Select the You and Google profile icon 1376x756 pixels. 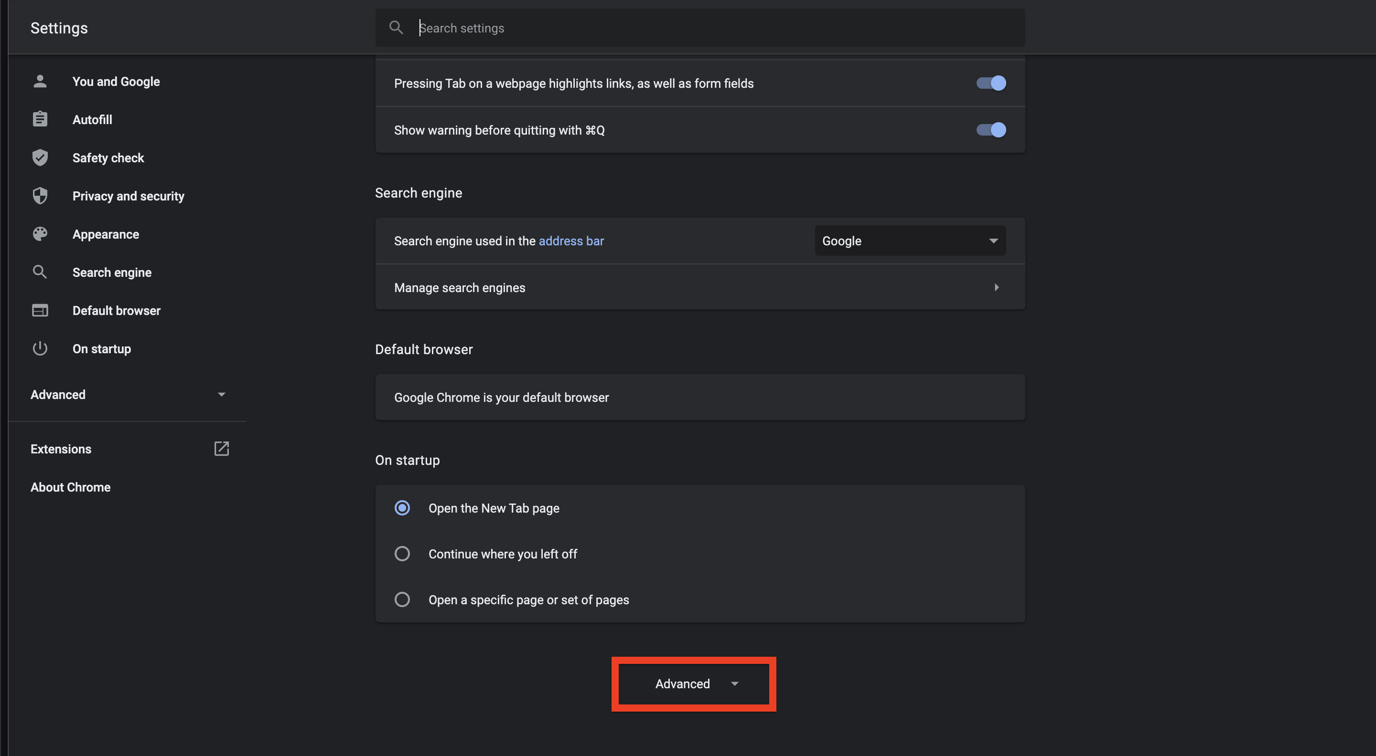click(40, 81)
